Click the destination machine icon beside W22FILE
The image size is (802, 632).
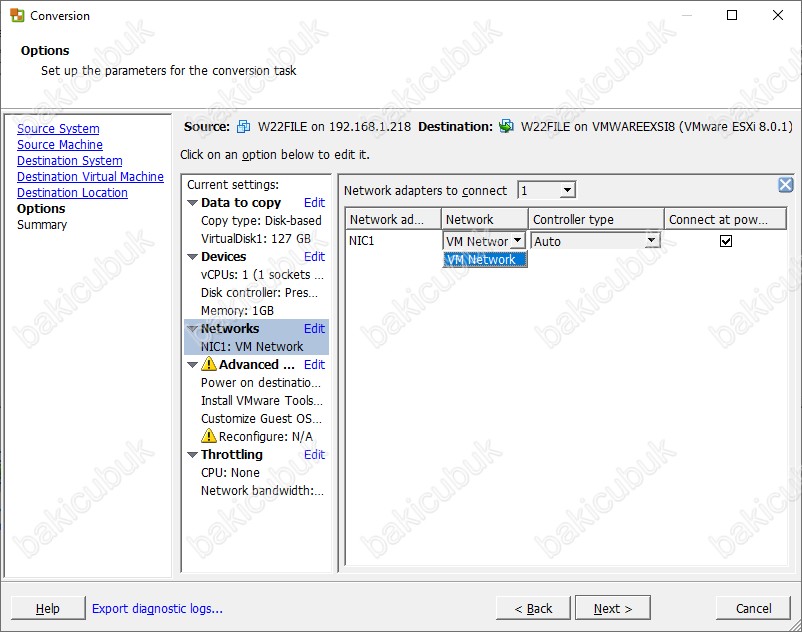pyautogui.click(x=506, y=126)
